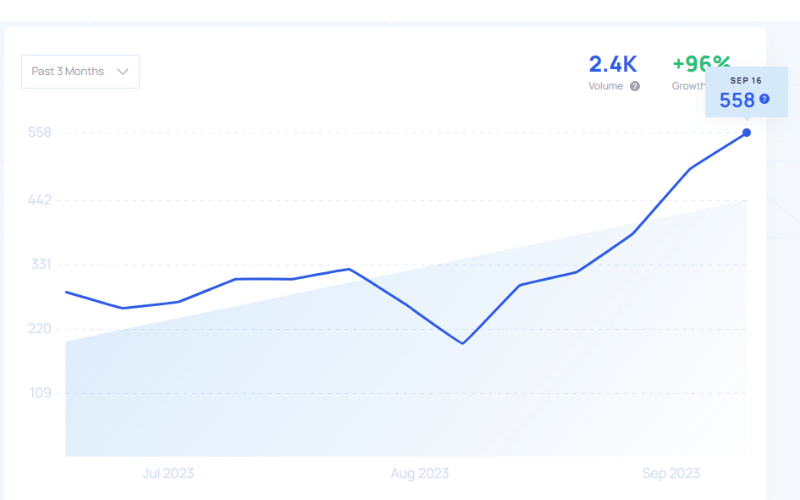
Task: Click the SEP 16 date in the tooltip
Action: click(746, 80)
